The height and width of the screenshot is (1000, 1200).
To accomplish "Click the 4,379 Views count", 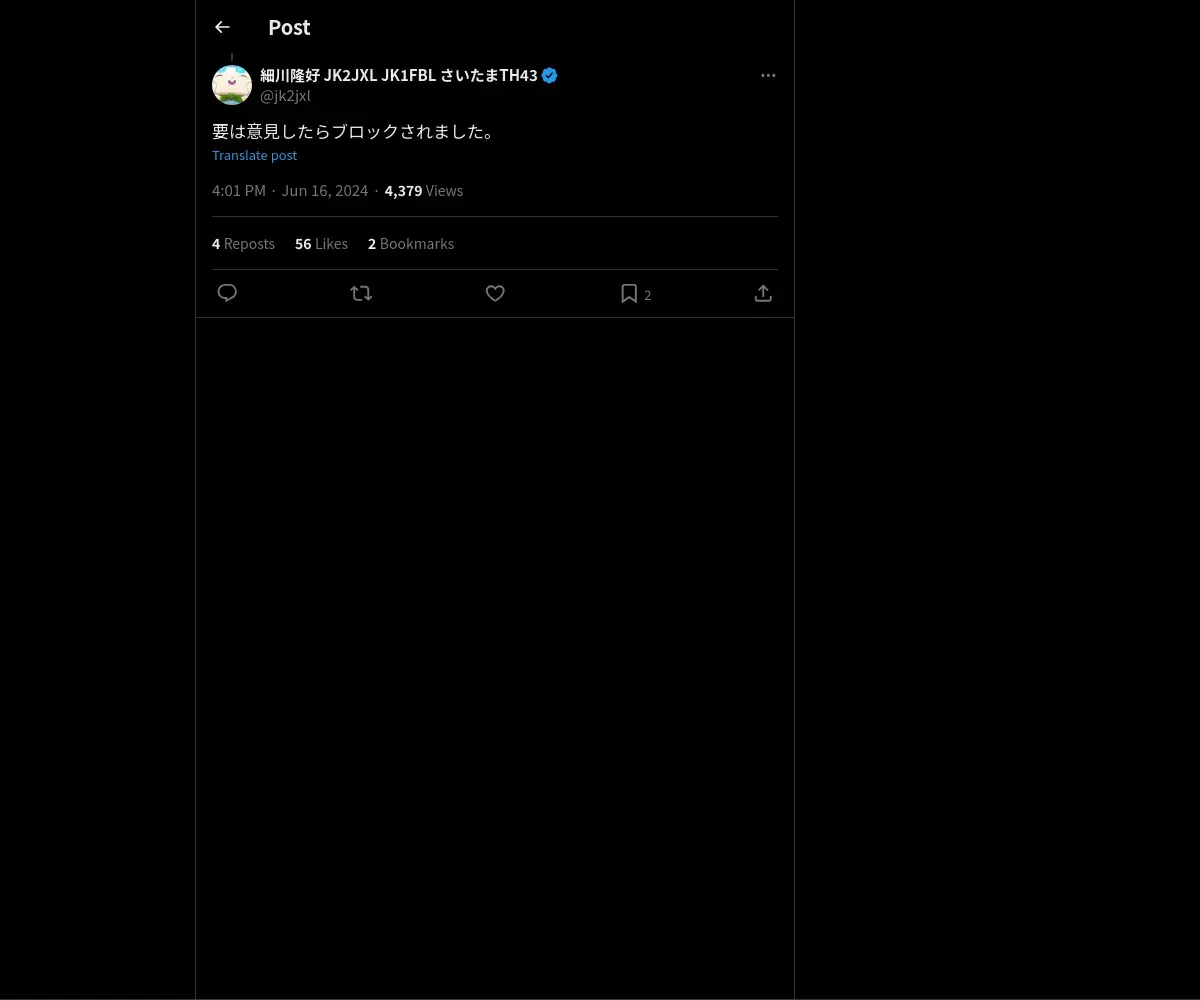I will (x=424, y=190).
